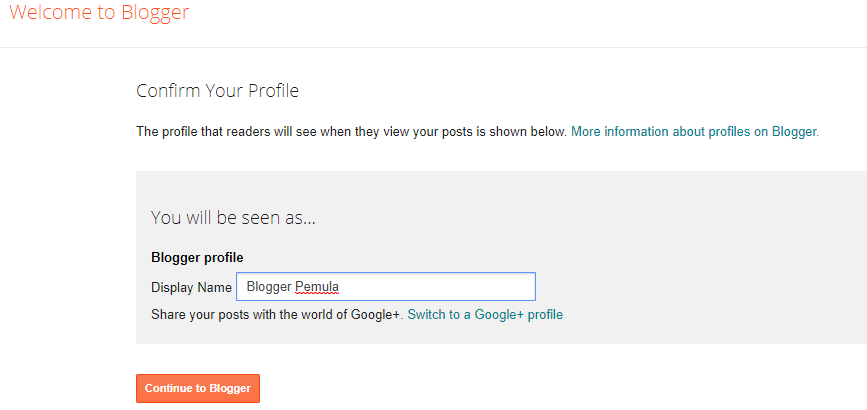Click the underlined word Pemula in the field
Viewport: 867px width, 410px height.
click(317, 287)
